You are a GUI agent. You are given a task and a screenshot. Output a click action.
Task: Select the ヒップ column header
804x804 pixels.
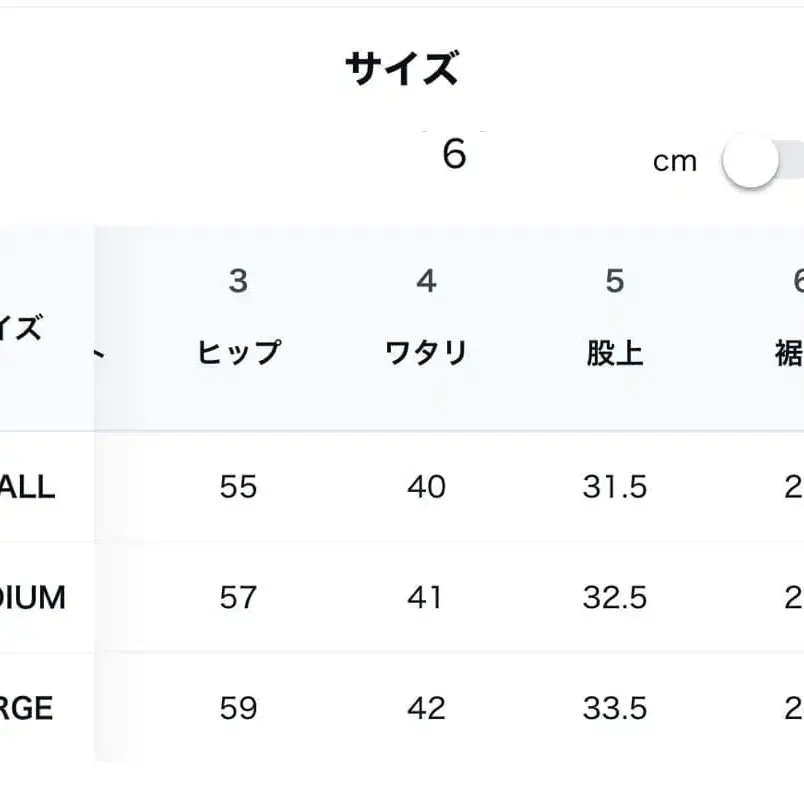(238, 351)
